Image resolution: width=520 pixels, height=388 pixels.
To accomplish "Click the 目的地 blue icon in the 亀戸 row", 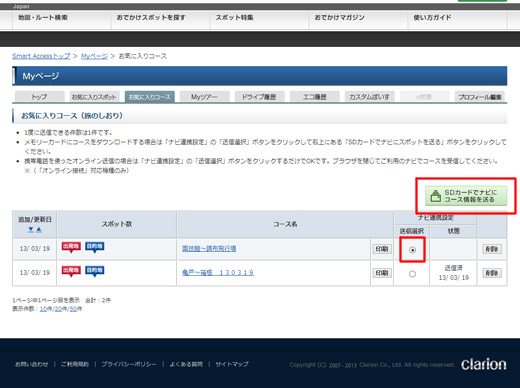I will pos(95,271).
